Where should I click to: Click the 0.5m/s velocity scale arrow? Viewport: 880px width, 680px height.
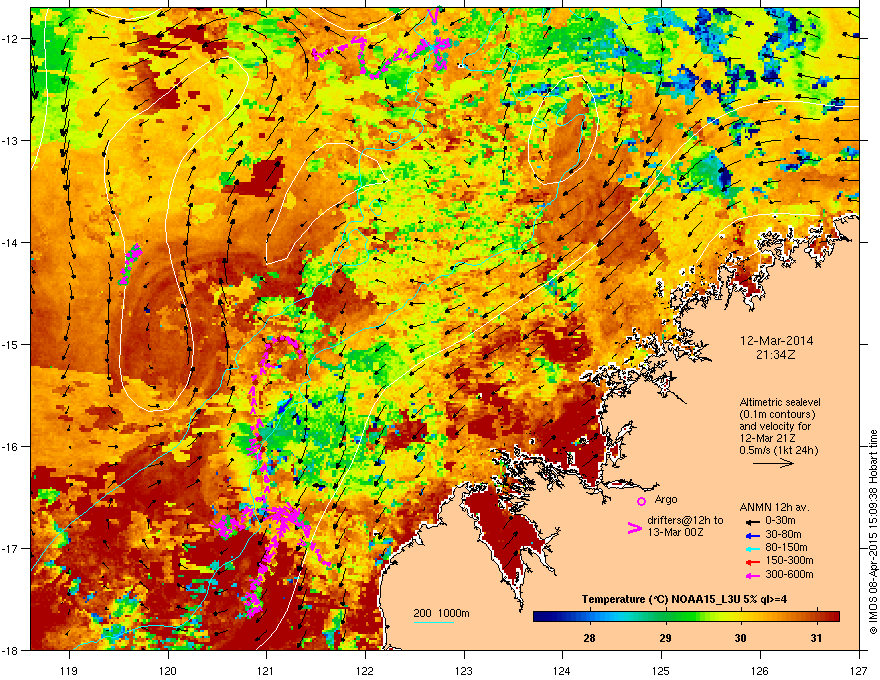coord(773,463)
